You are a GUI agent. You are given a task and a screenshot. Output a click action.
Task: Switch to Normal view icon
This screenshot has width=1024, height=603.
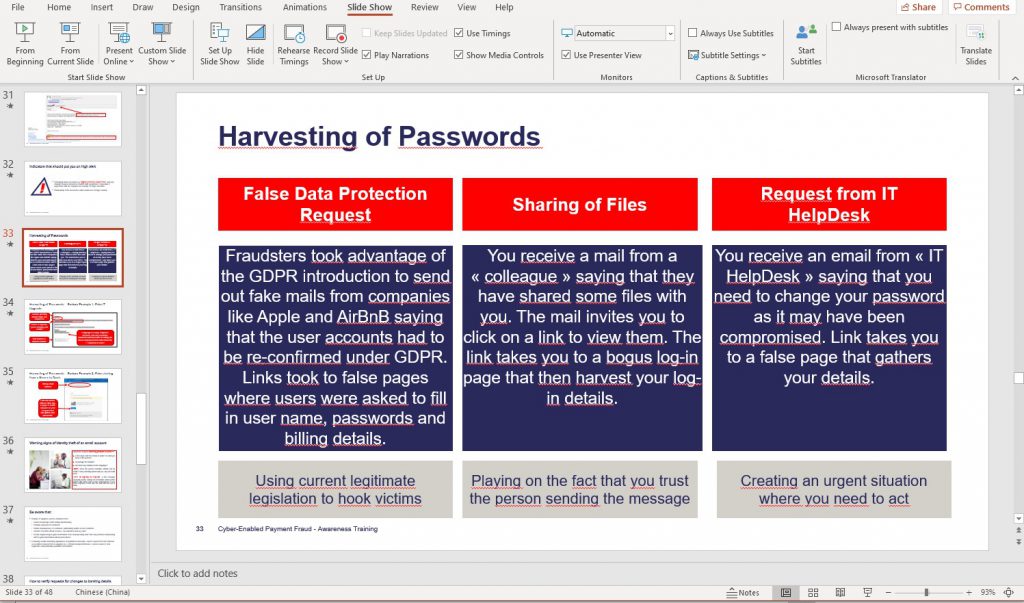(786, 593)
